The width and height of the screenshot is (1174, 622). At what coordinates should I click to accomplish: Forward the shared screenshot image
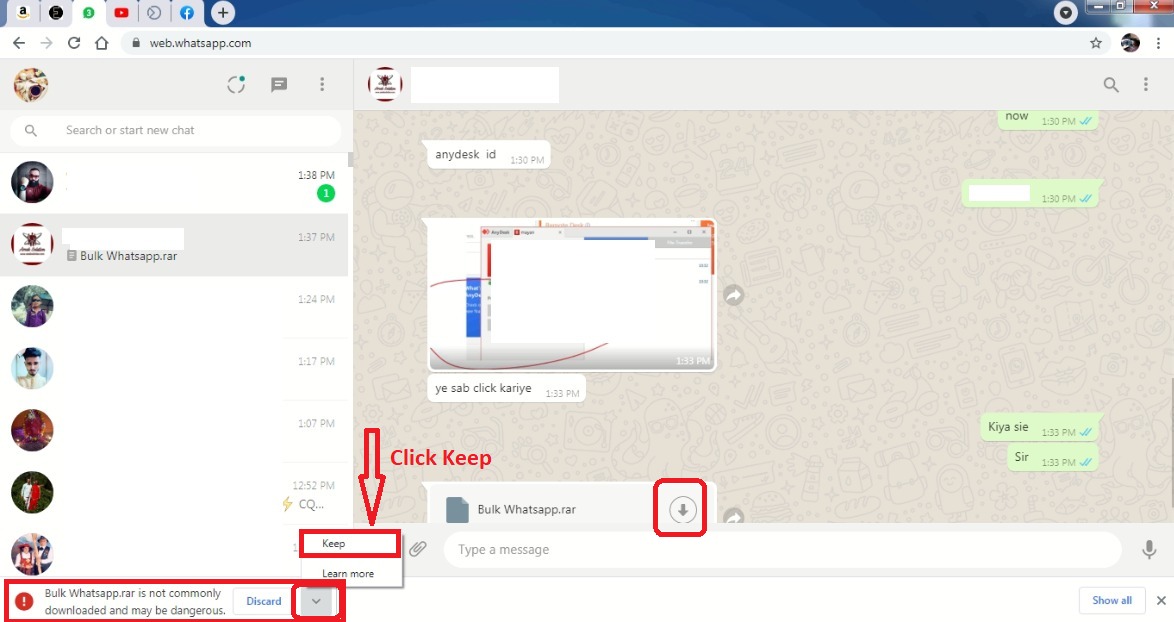pyautogui.click(x=734, y=296)
